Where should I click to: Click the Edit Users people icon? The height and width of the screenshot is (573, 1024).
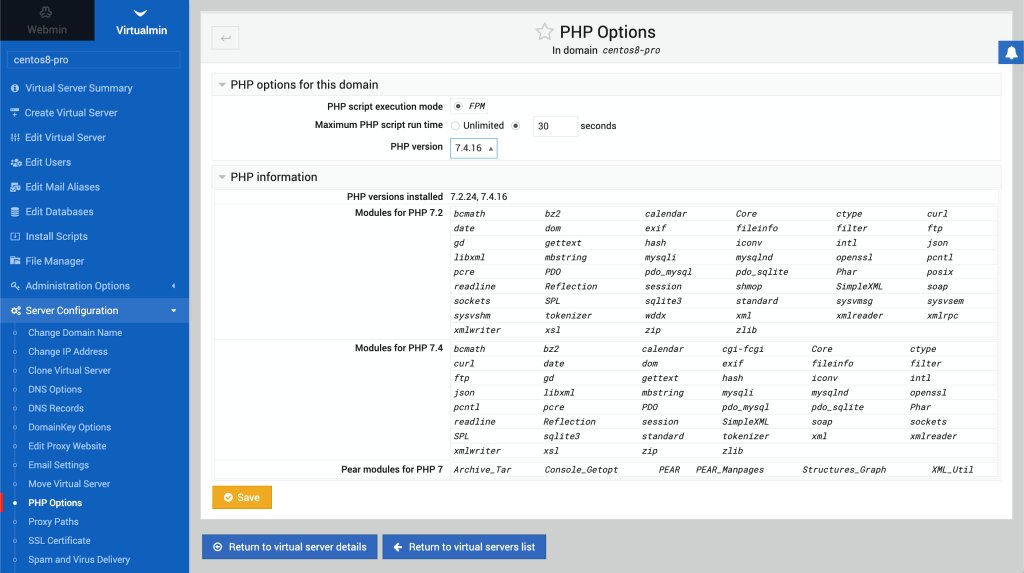coord(16,162)
